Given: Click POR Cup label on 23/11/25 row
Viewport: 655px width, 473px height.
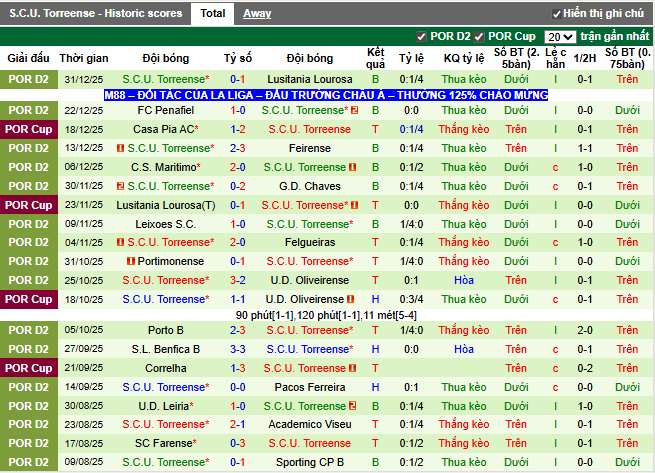Looking at the screenshot, I should coord(29,205).
